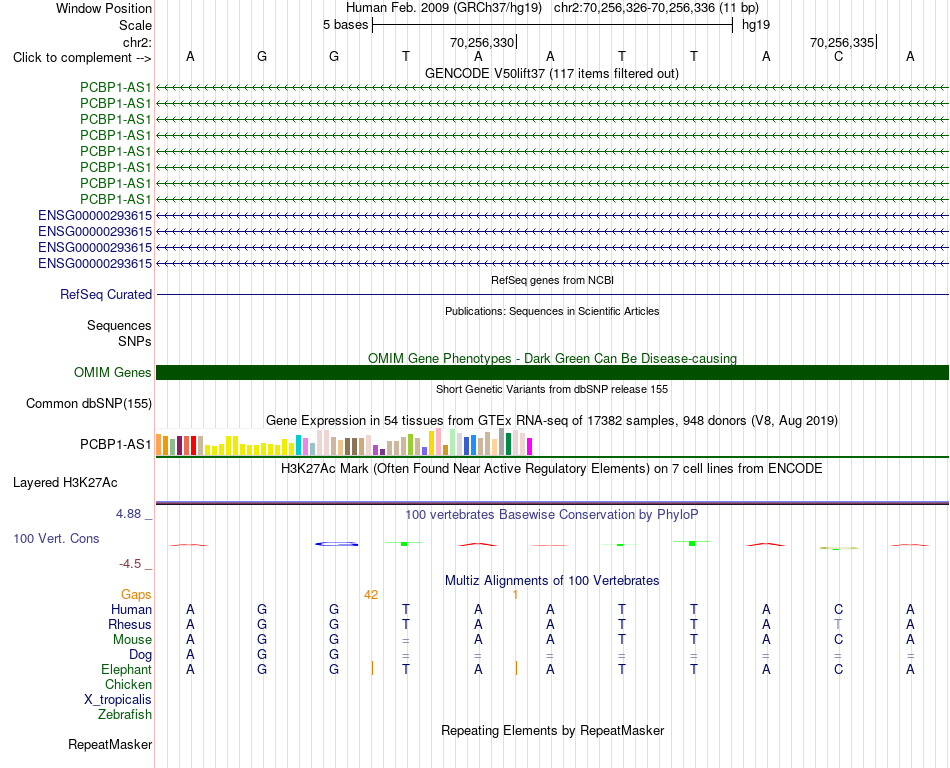Click the RepeatMasker track label
The height and width of the screenshot is (768, 950).
[110, 744]
